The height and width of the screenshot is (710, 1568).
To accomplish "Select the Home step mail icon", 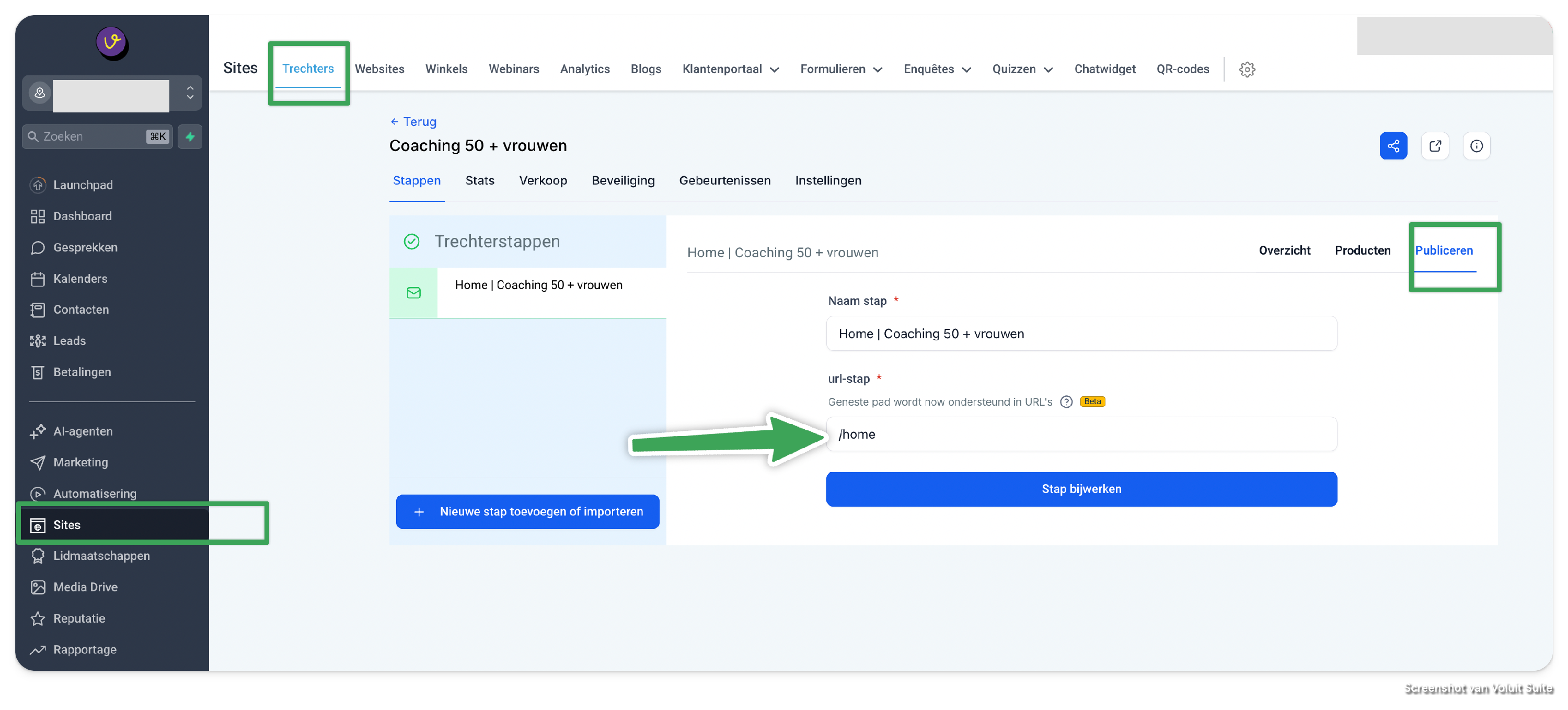I will coord(413,293).
